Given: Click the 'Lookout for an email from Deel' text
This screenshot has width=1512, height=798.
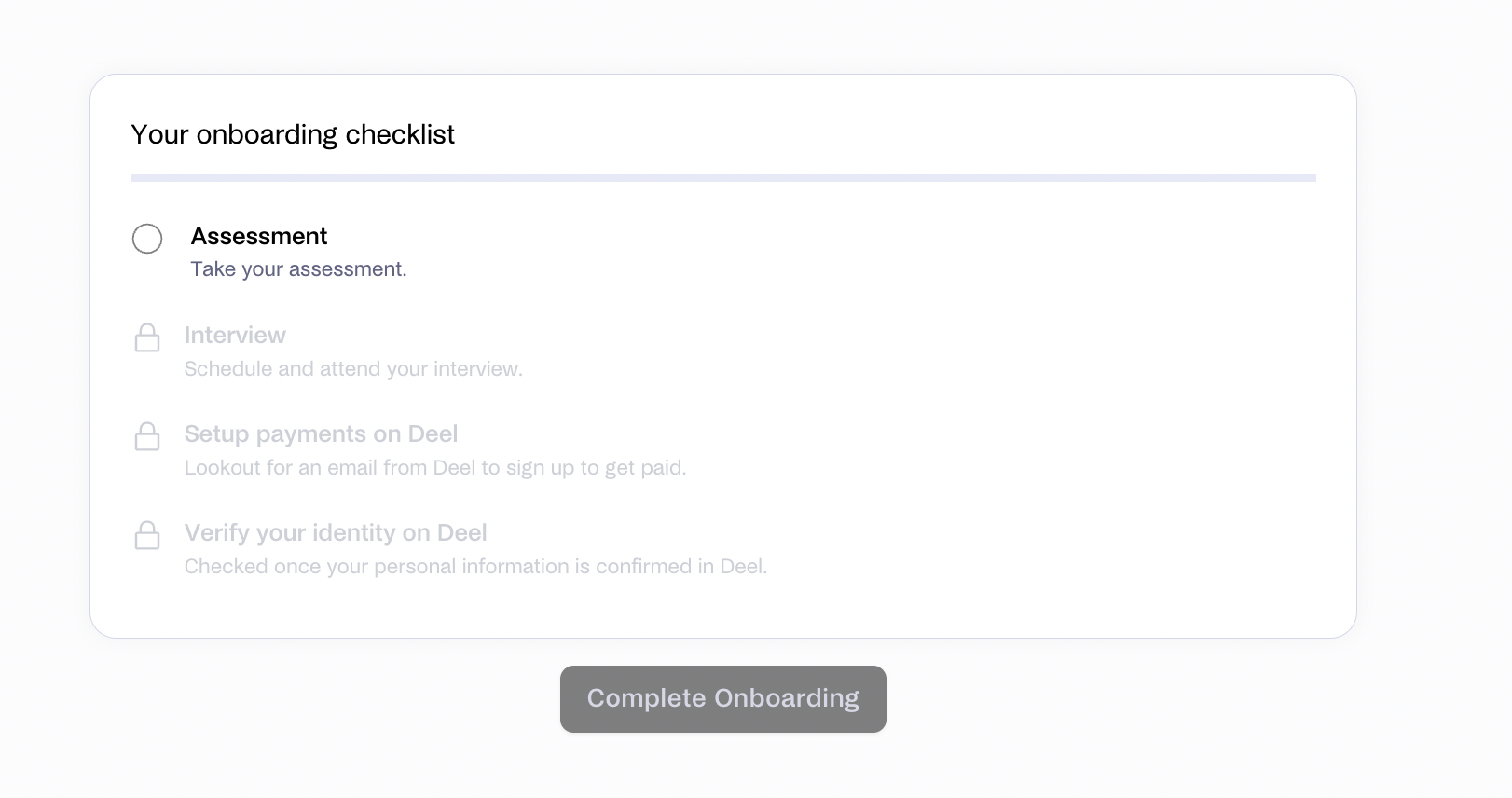Looking at the screenshot, I should point(330,467).
